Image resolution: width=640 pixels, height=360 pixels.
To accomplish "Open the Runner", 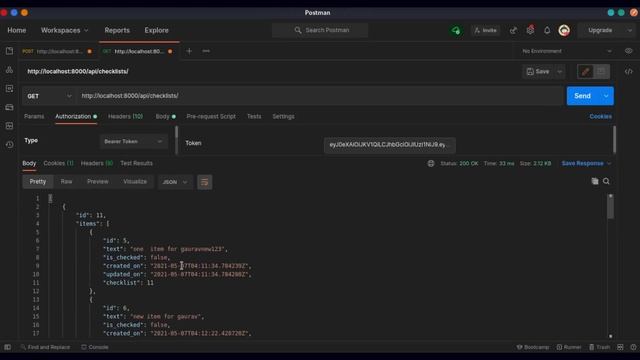I will tap(569, 347).
